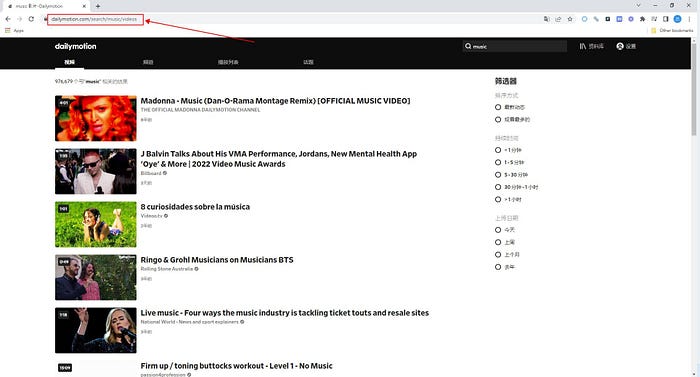Click the magnifier icon in Dailymotion search
This screenshot has height=377, width=700.
click(468, 46)
